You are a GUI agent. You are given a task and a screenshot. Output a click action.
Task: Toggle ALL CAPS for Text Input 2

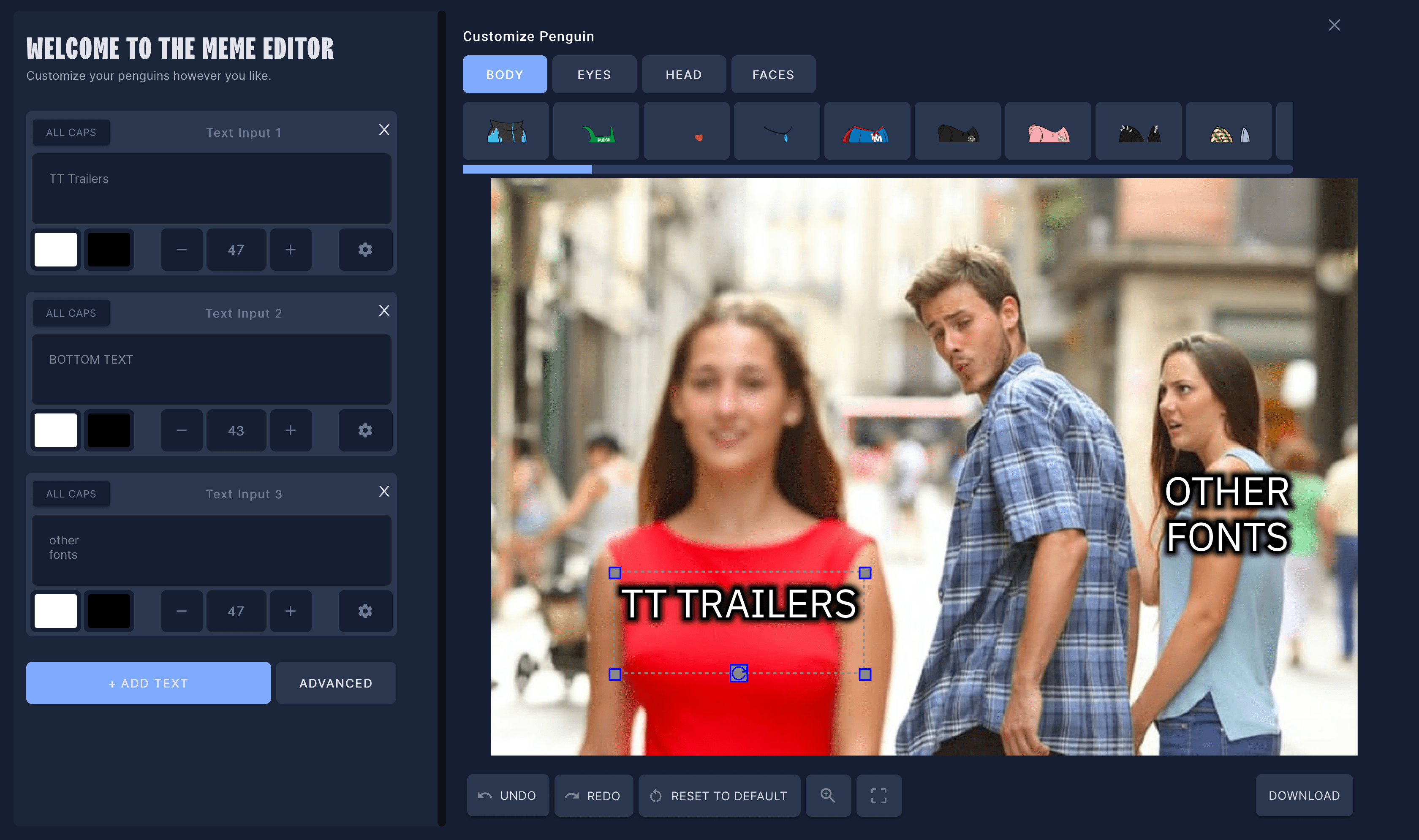71,313
